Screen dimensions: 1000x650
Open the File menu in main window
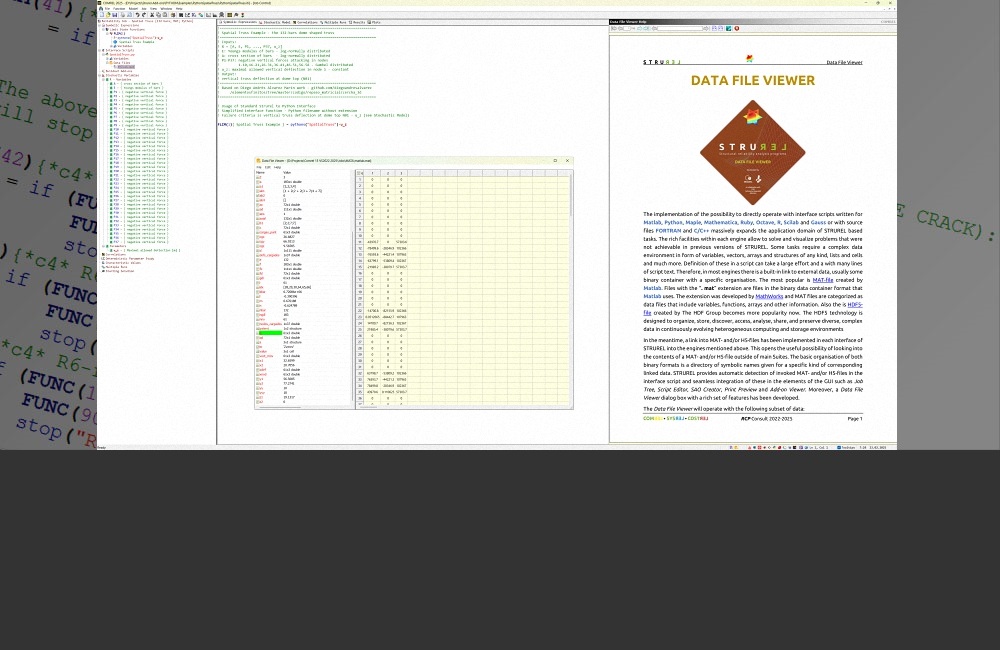click(x=107, y=8)
